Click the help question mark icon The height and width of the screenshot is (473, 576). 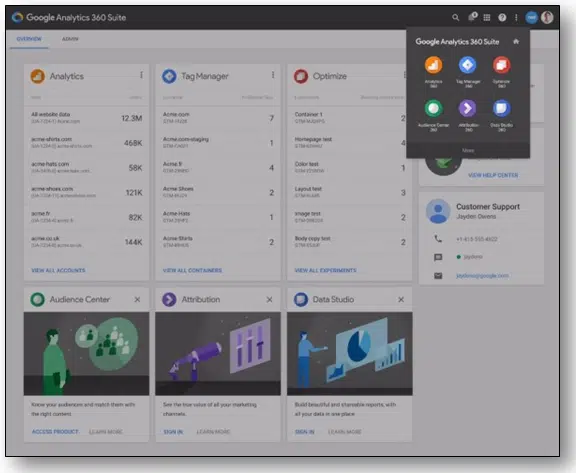tap(502, 17)
